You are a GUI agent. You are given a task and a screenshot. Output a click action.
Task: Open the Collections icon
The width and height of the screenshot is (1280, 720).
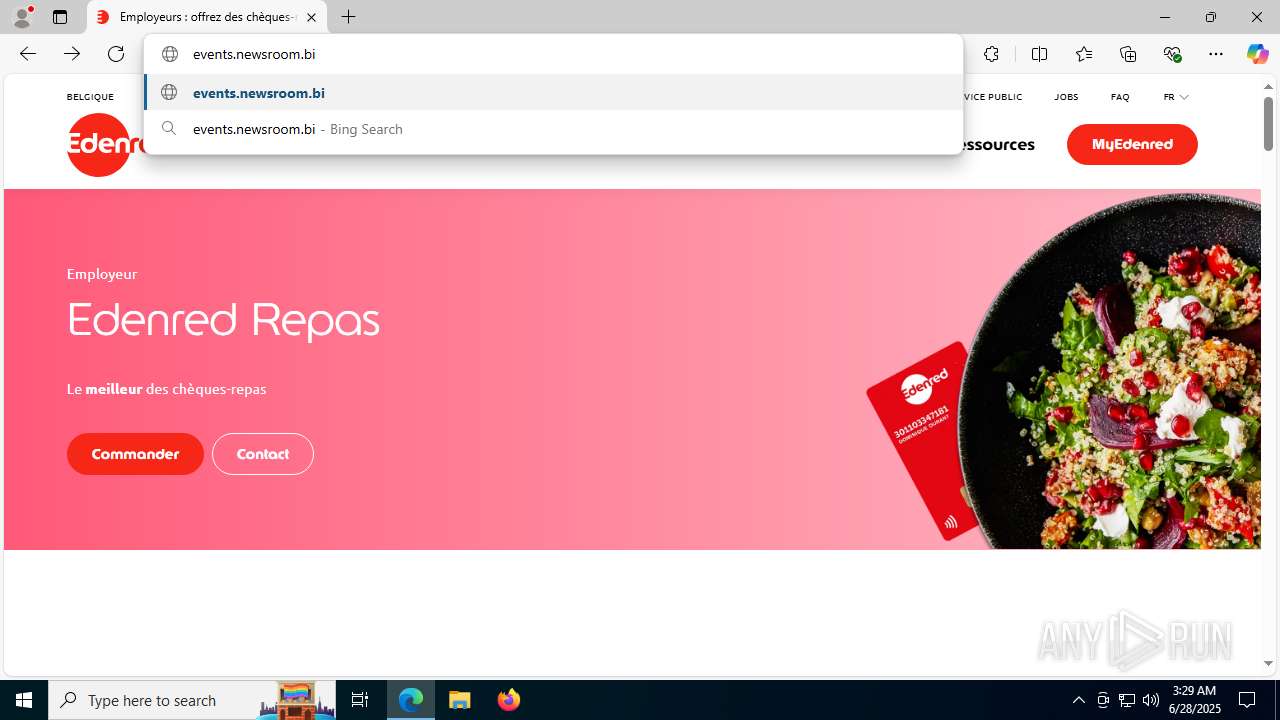click(1128, 54)
